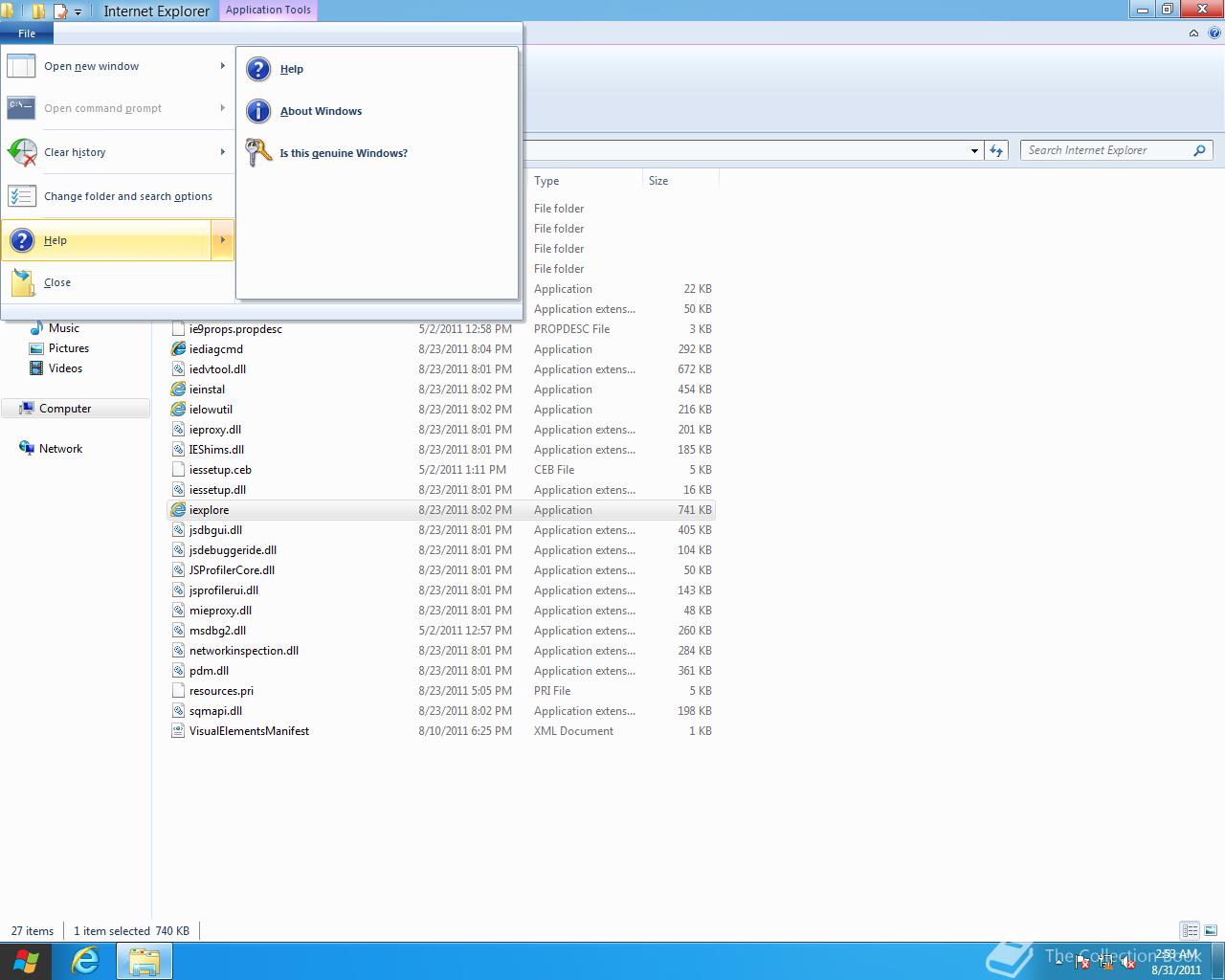The height and width of the screenshot is (980, 1225).
Task: Open the Customize Quick Access Toolbar dropdown
Action: [x=78, y=11]
